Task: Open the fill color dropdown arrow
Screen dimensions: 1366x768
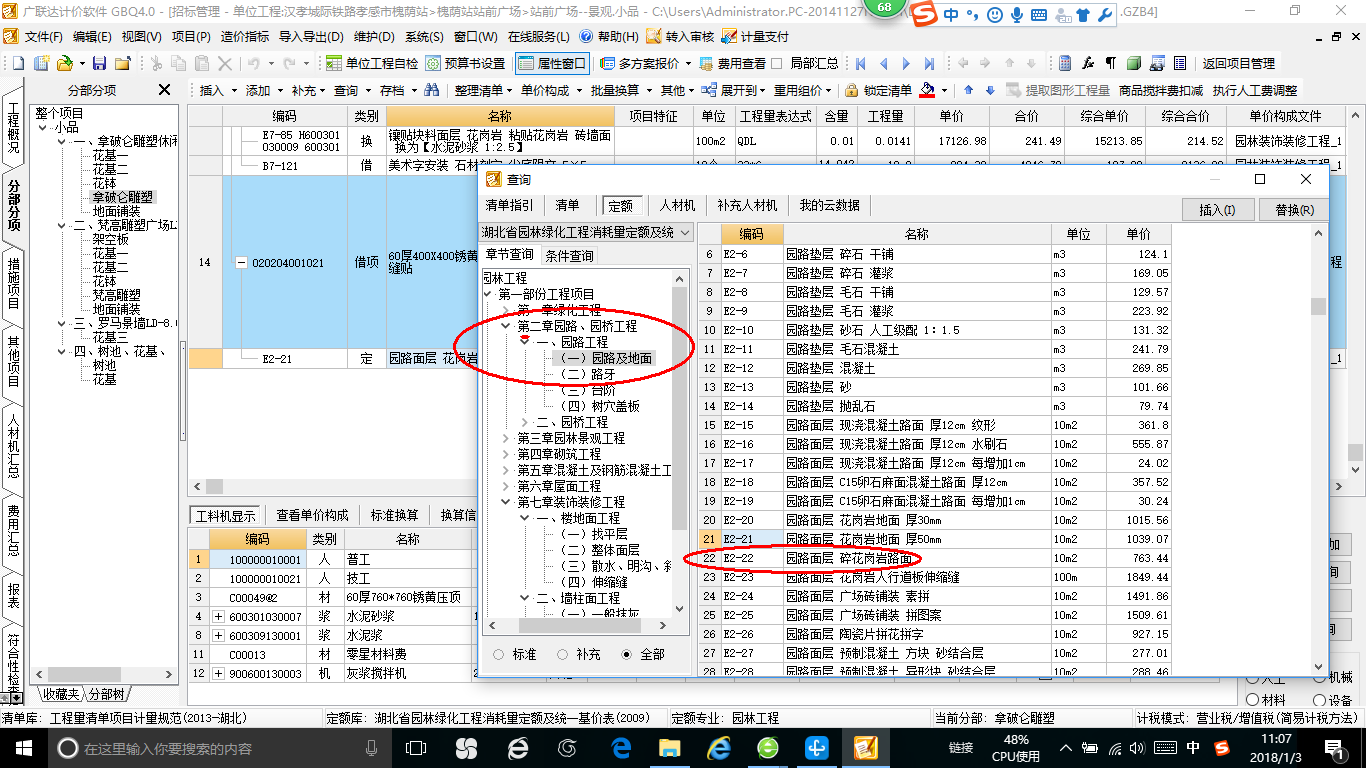Action: click(x=944, y=90)
